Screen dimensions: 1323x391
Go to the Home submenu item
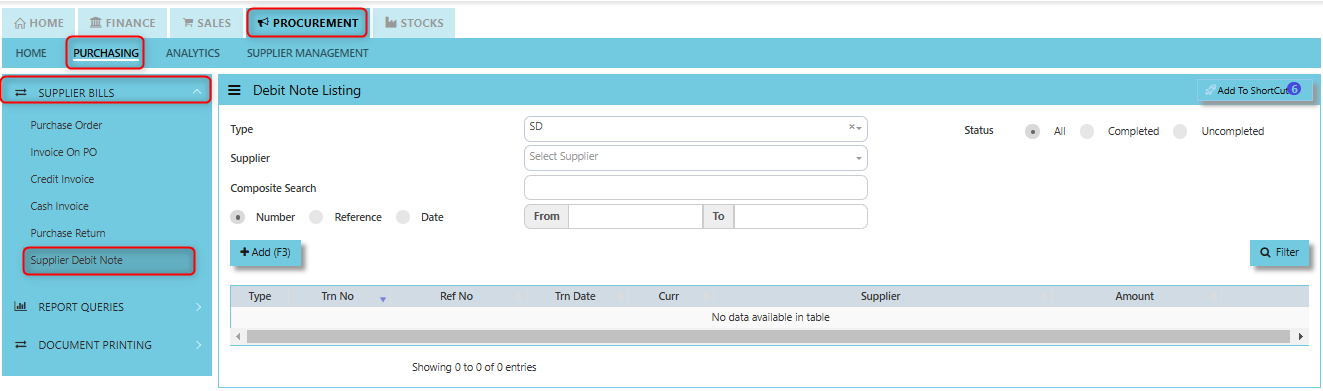pyautogui.click(x=31, y=53)
